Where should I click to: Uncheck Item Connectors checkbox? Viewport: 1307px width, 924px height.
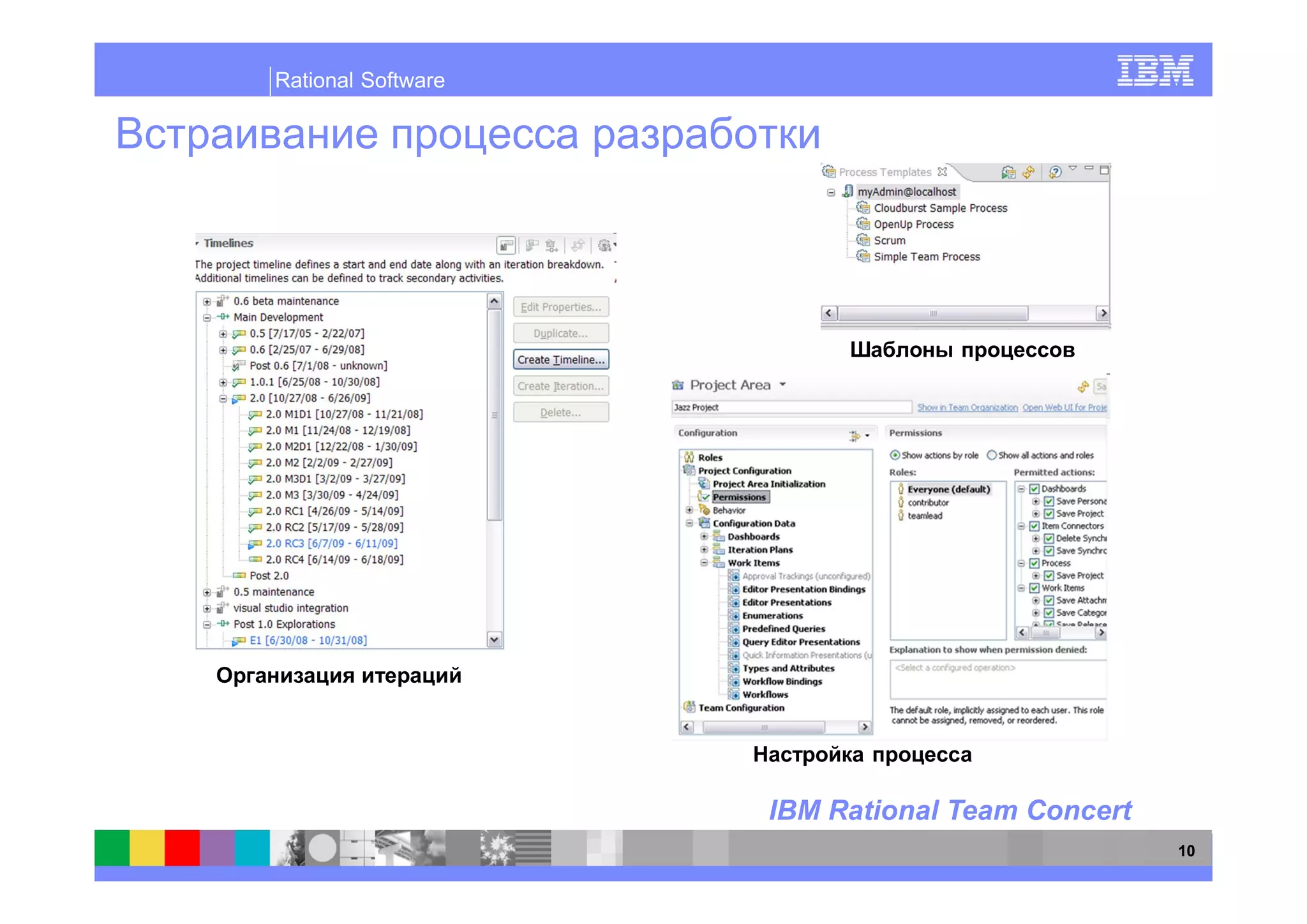1034,526
